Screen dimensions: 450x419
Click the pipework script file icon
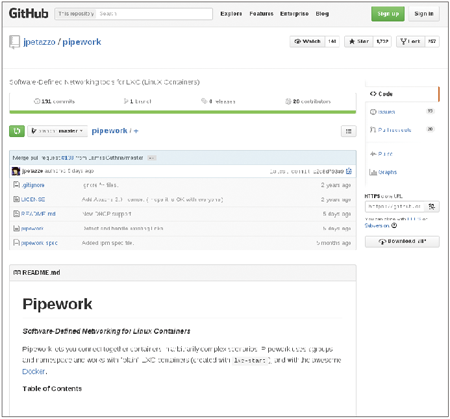coord(16,228)
